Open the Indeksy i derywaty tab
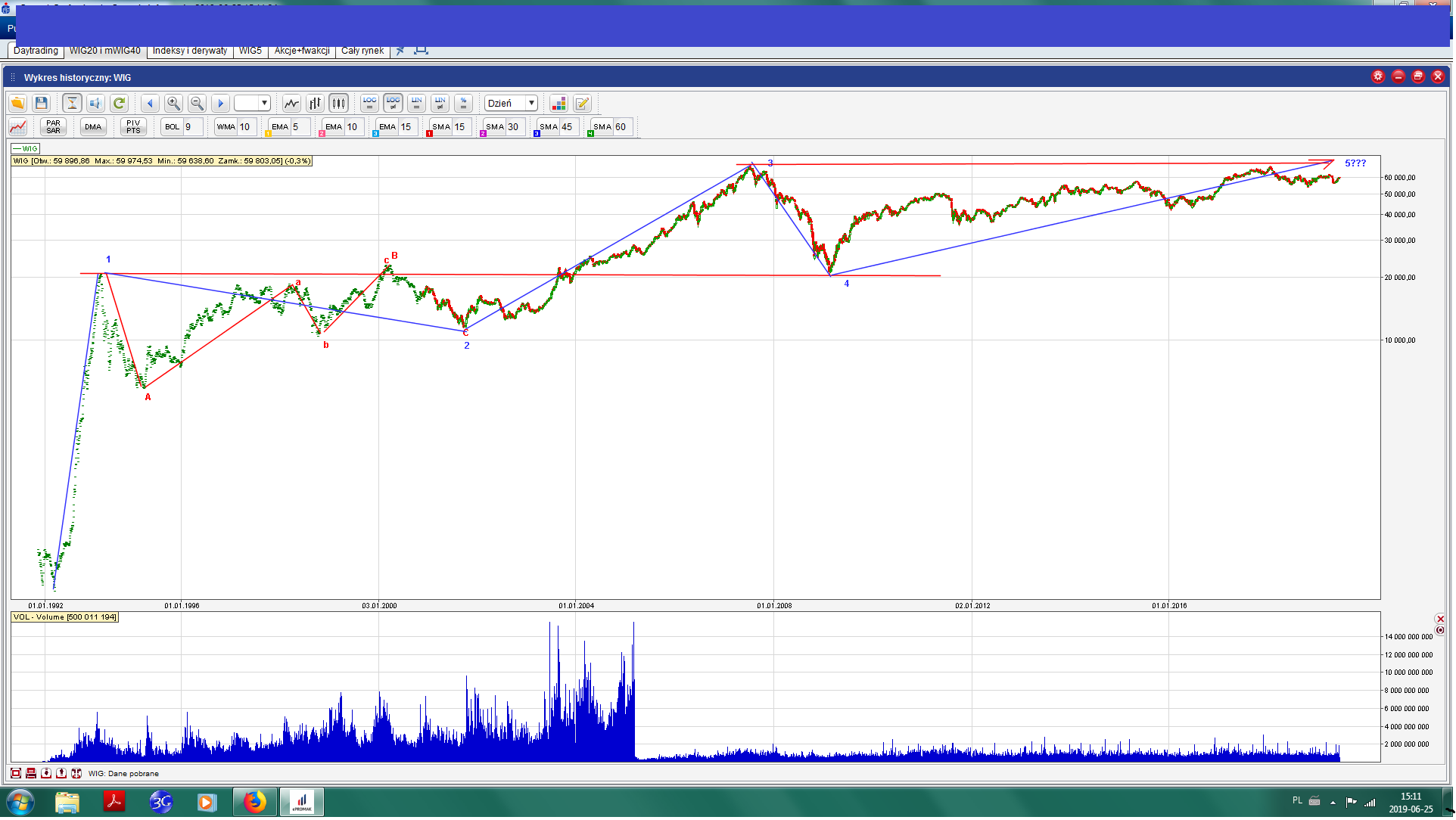 point(190,51)
